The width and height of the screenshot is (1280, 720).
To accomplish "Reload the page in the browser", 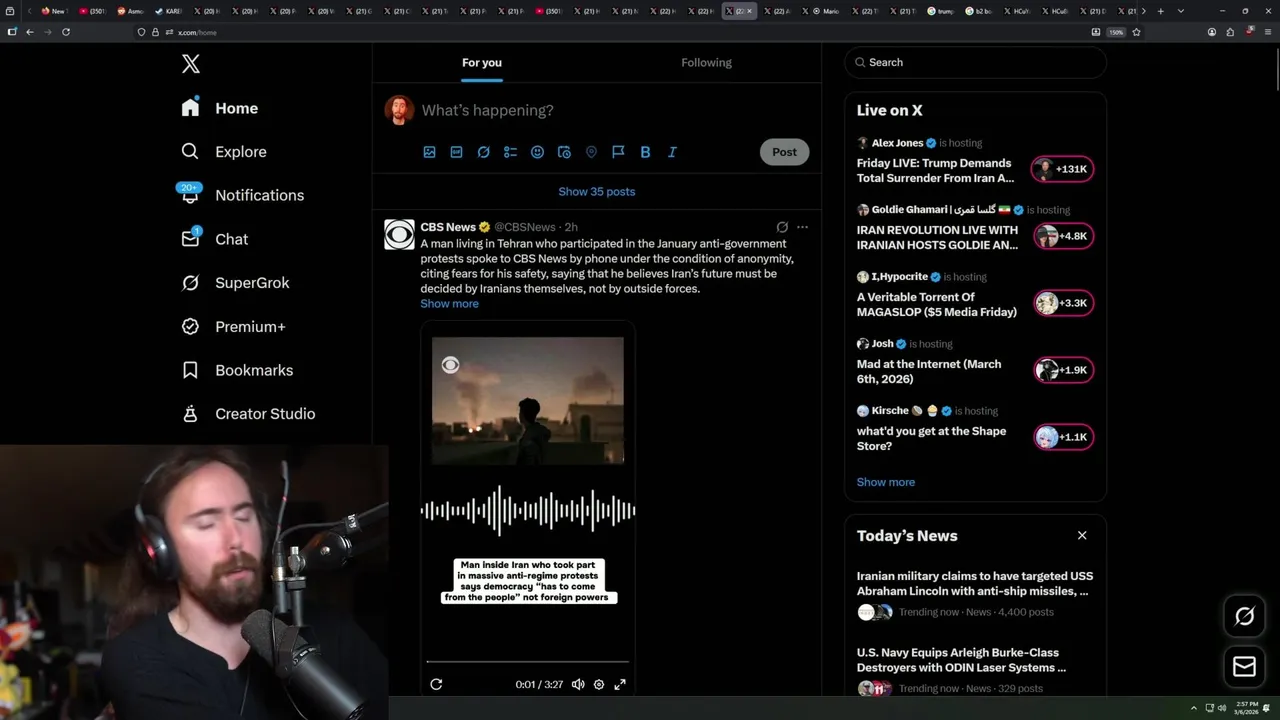I will (x=66, y=32).
